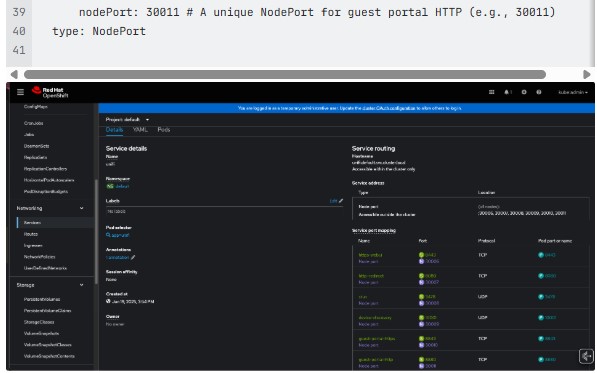597x373 pixels.
Task: Click the floating arrow button at bottom right
Action: (586, 356)
